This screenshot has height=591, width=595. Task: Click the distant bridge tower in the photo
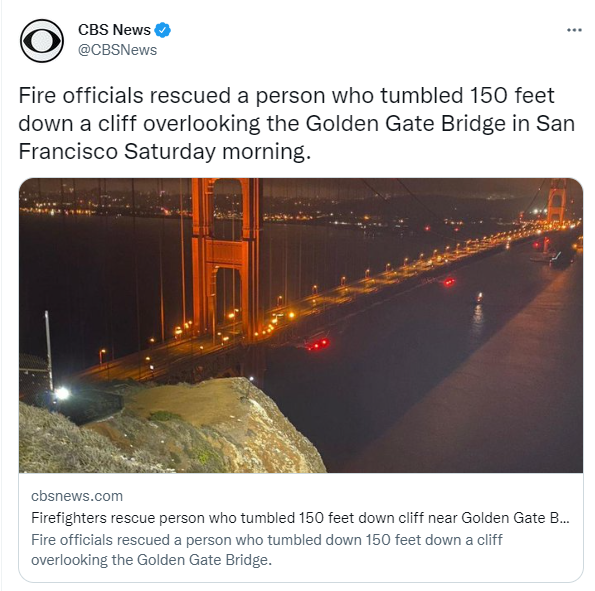click(556, 202)
